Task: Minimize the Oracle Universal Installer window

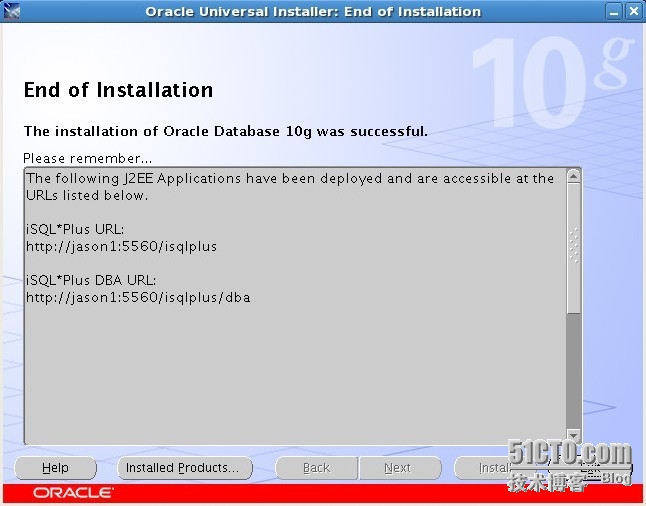Action: point(614,12)
